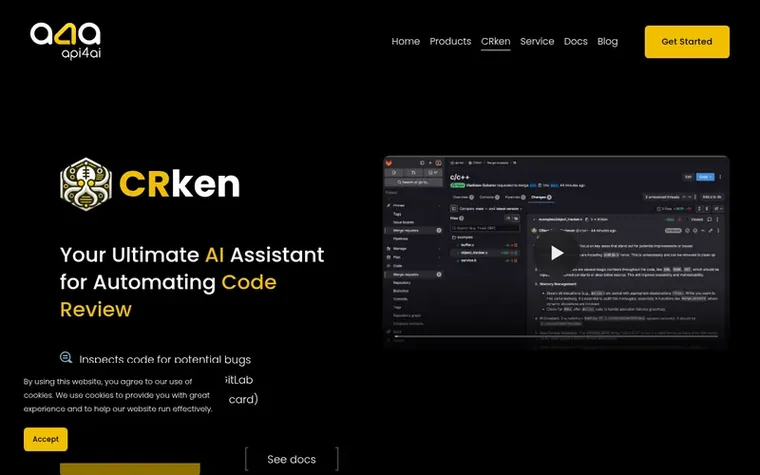Click the CRken hexagonal logo icon
Image resolution: width=760 pixels, height=475 pixels.
pos(86,184)
